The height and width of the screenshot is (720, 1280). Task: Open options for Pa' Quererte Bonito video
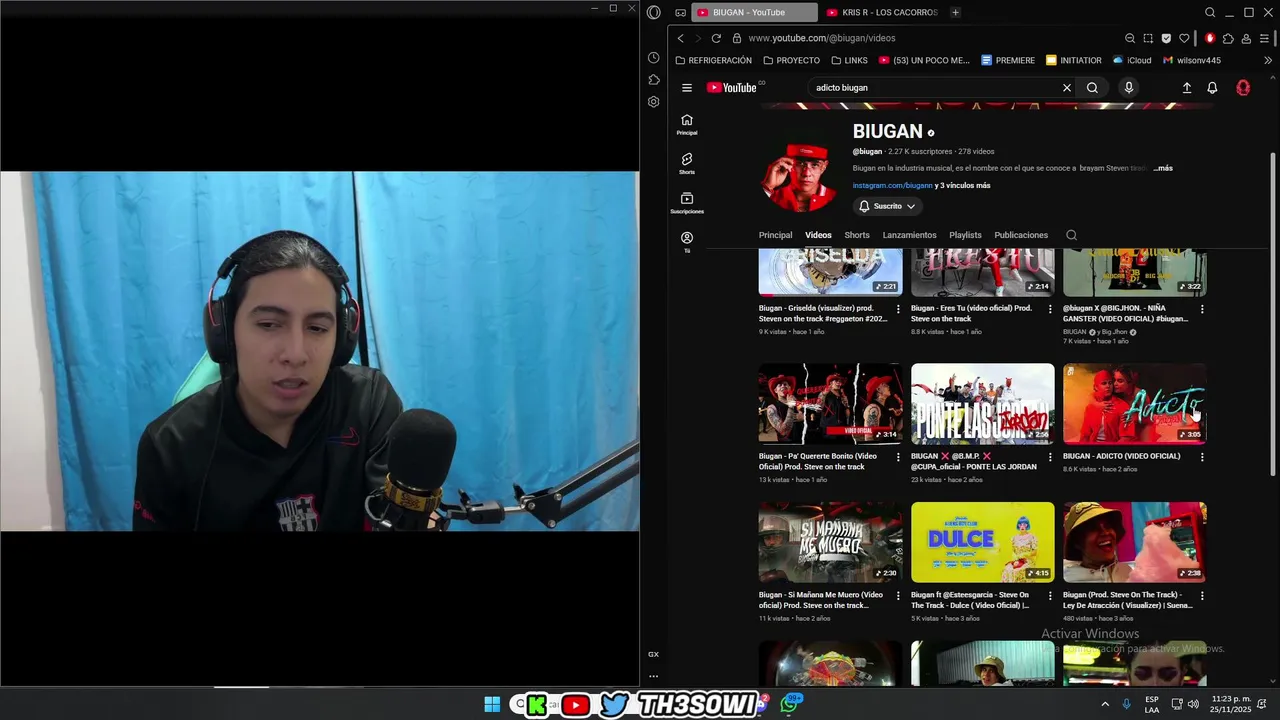point(898,457)
